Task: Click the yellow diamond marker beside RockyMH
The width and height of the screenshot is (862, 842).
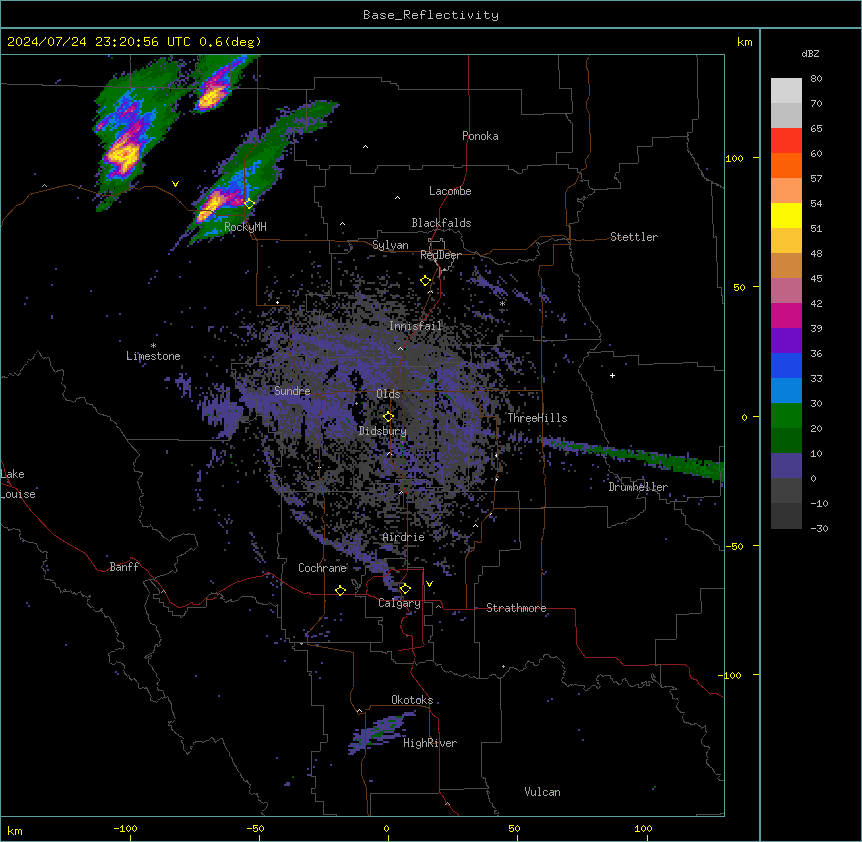Action: 249,204
